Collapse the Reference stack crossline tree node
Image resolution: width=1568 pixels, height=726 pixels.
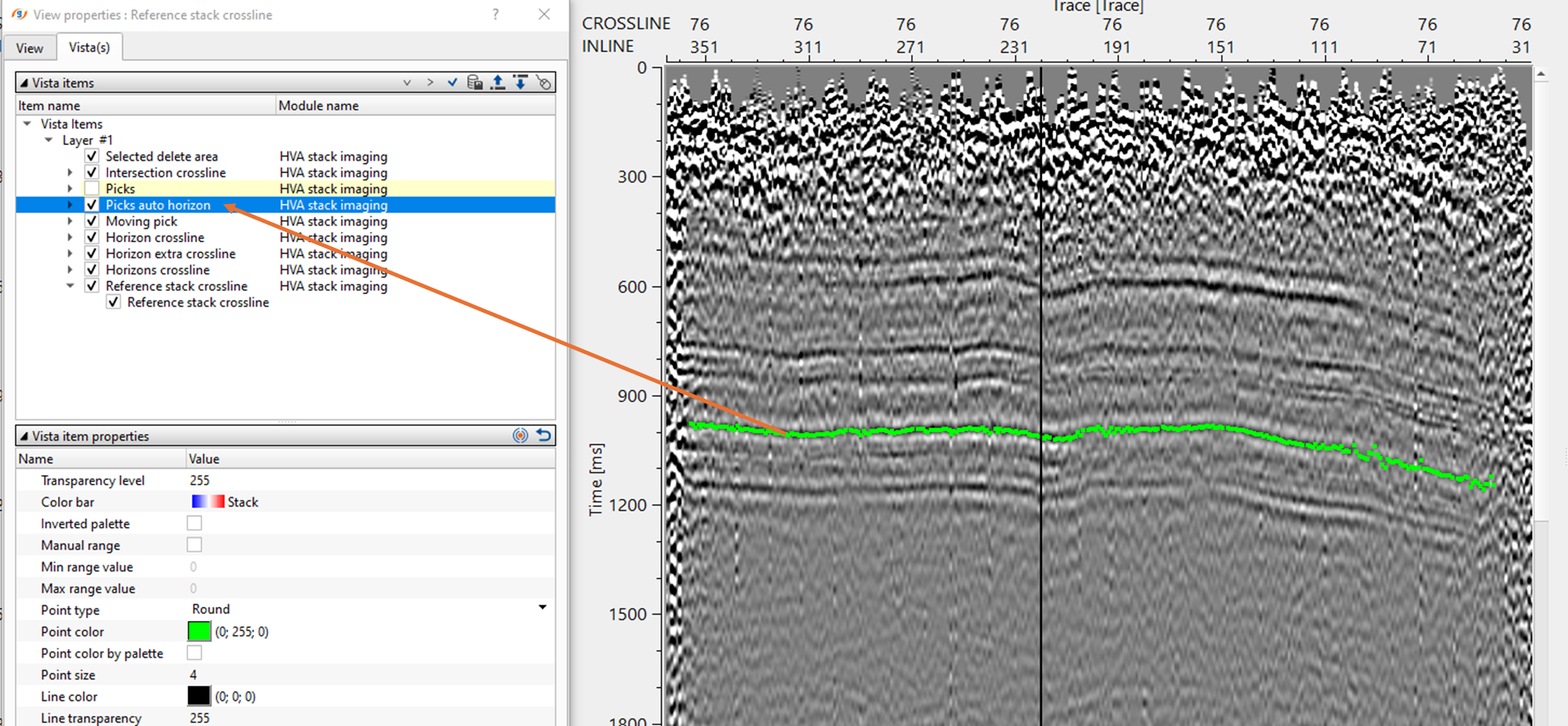point(71,285)
